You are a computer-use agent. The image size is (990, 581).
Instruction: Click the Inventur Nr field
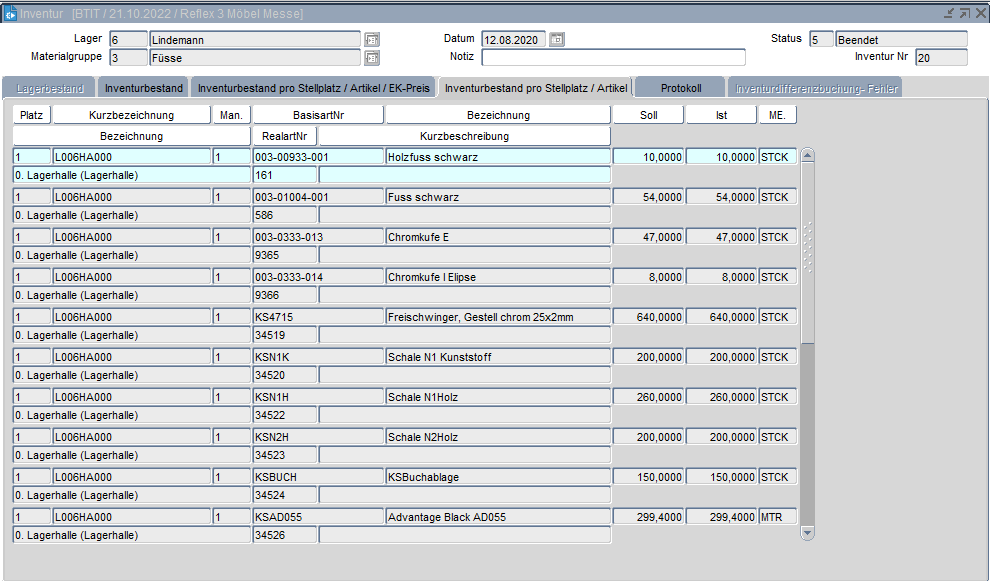click(940, 58)
